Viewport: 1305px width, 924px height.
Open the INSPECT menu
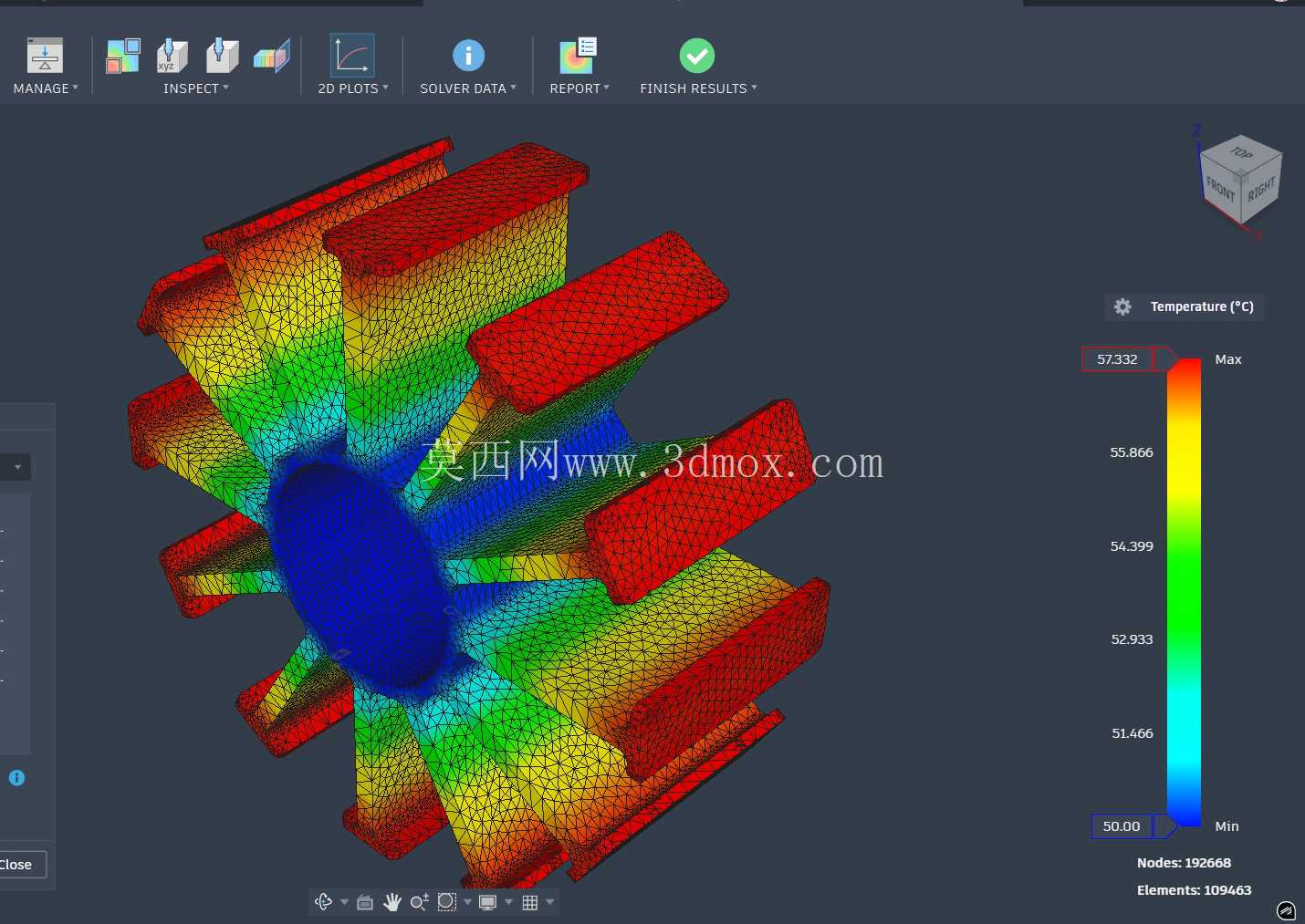click(x=196, y=88)
